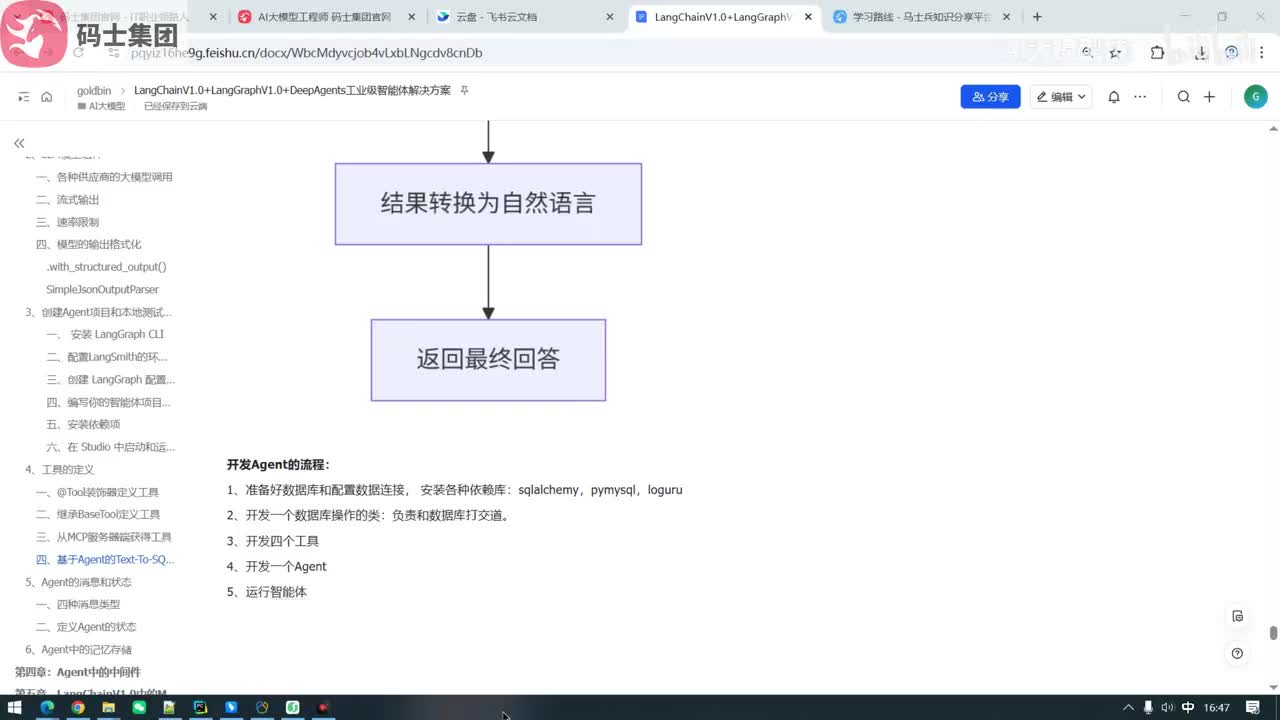This screenshot has width=1280, height=720.
Task: Click the 分享 share button
Action: tap(990, 97)
